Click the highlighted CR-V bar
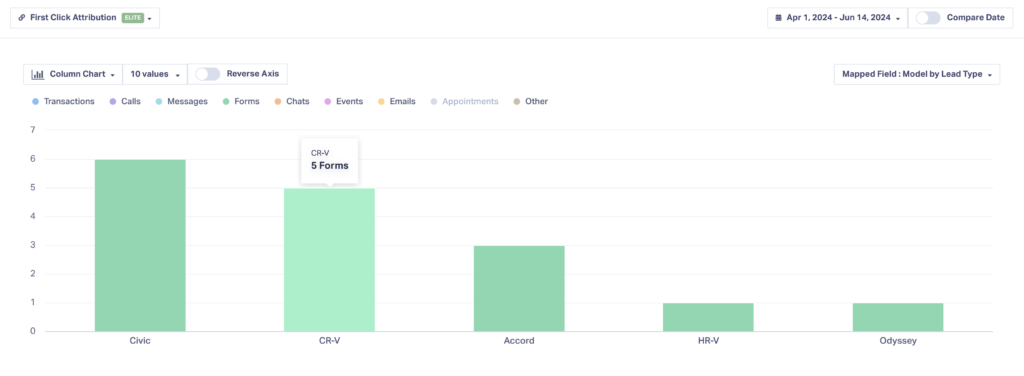 click(x=329, y=260)
